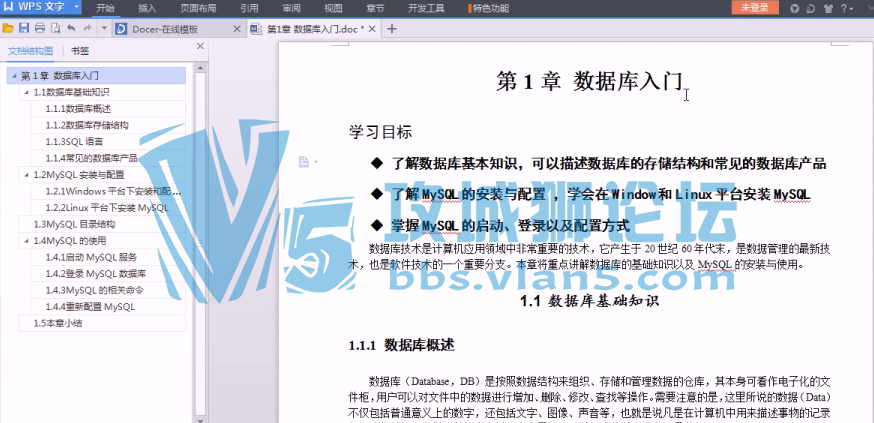
Task: Click the orange 未登录 login button
Action: (755, 7)
